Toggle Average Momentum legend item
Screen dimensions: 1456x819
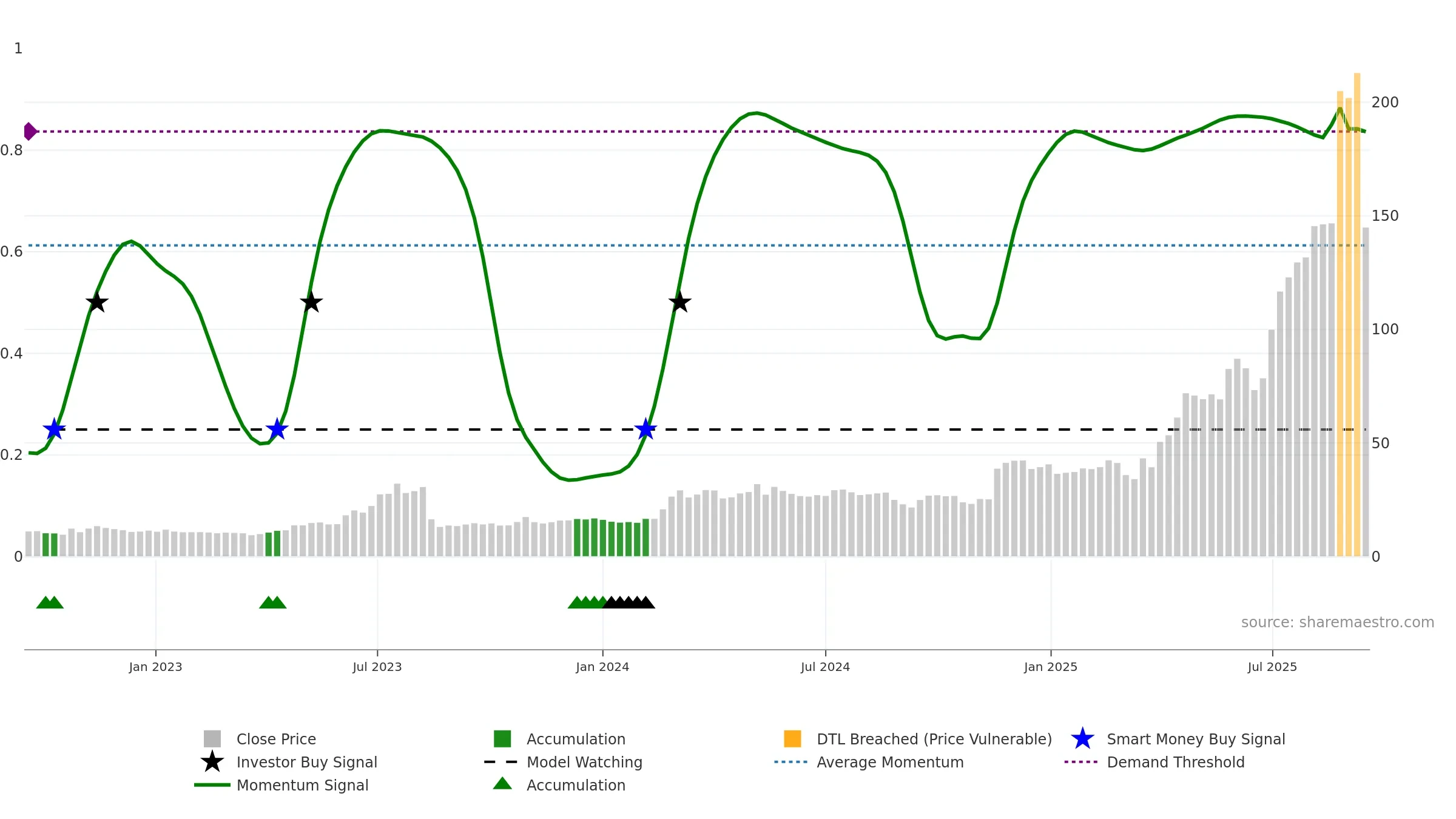point(889,762)
